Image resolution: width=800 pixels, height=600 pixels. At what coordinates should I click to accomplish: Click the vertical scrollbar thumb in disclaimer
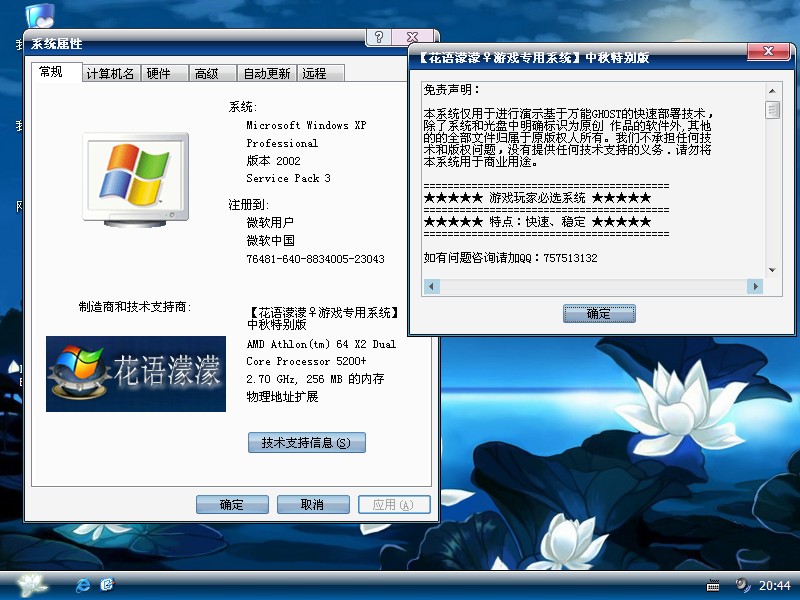coord(772,110)
